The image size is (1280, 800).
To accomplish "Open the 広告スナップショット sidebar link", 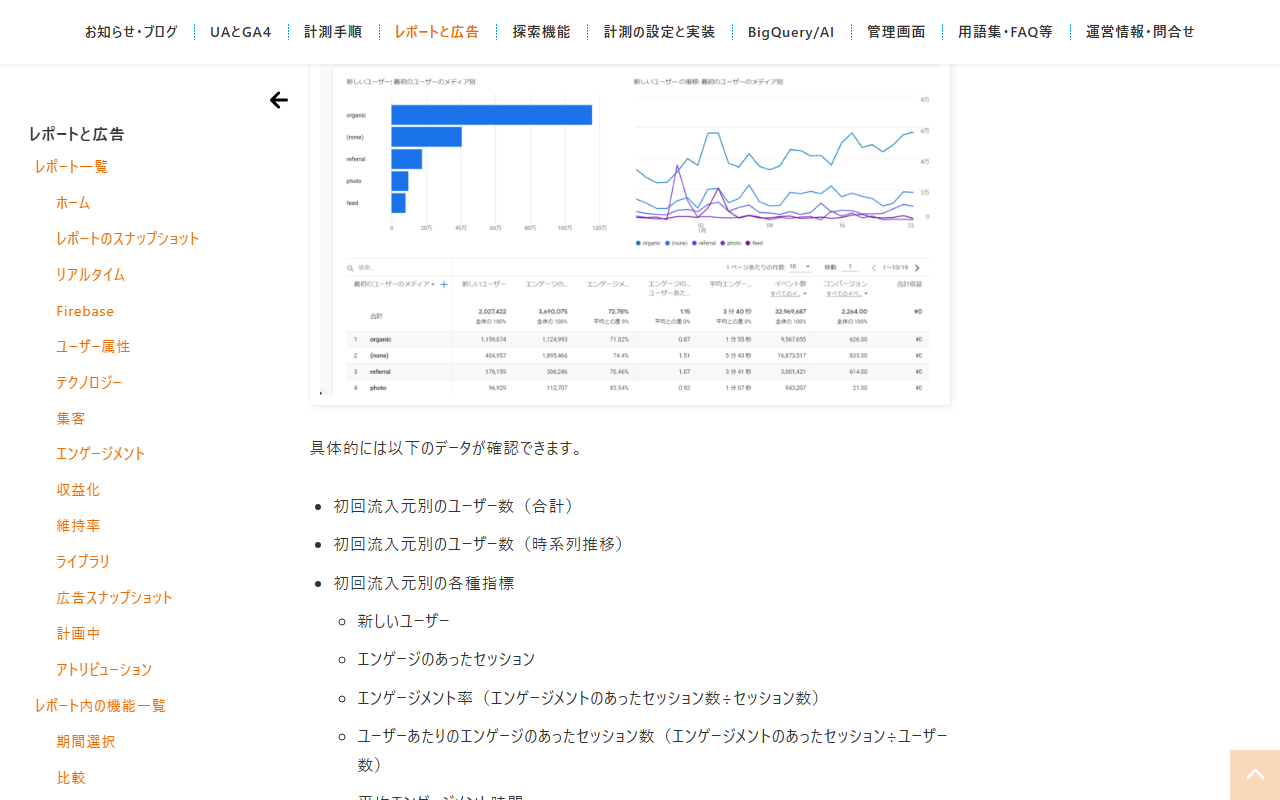I will [x=115, y=597].
